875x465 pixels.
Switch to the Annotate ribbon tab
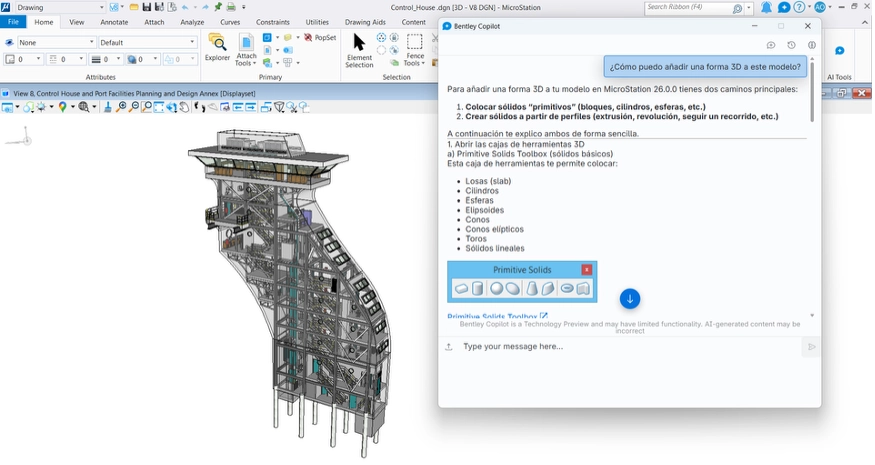114,22
